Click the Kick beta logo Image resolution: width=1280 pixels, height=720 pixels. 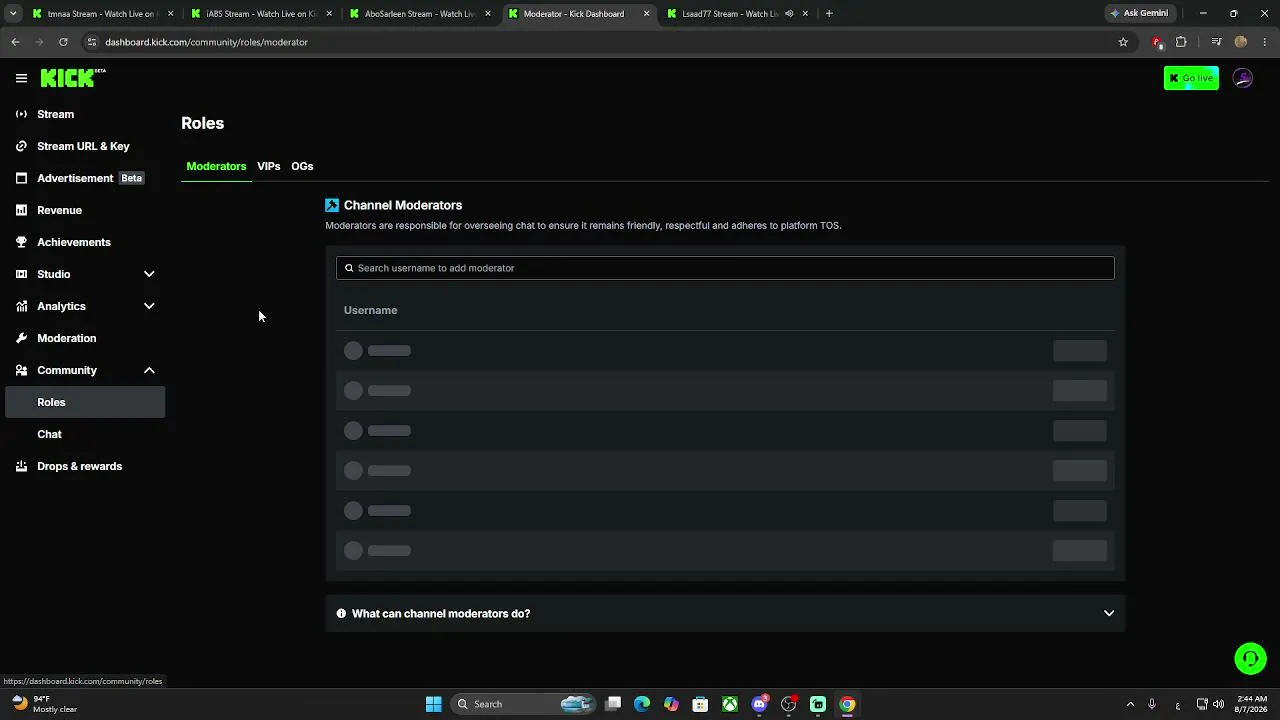click(73, 78)
